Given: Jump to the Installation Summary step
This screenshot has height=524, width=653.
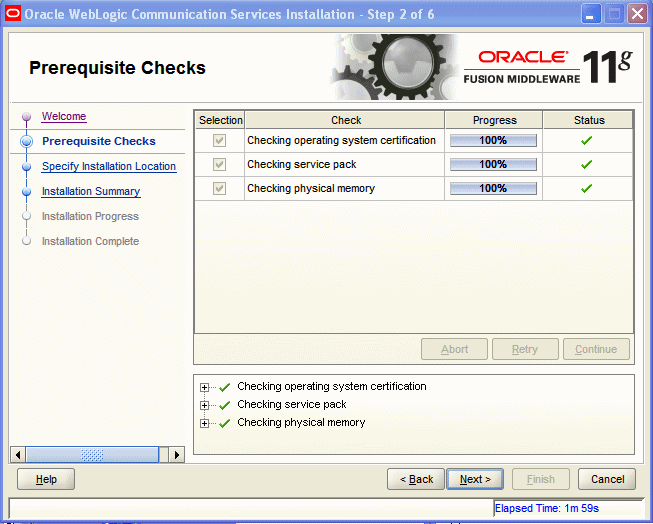Looking at the screenshot, I should tap(91, 191).
